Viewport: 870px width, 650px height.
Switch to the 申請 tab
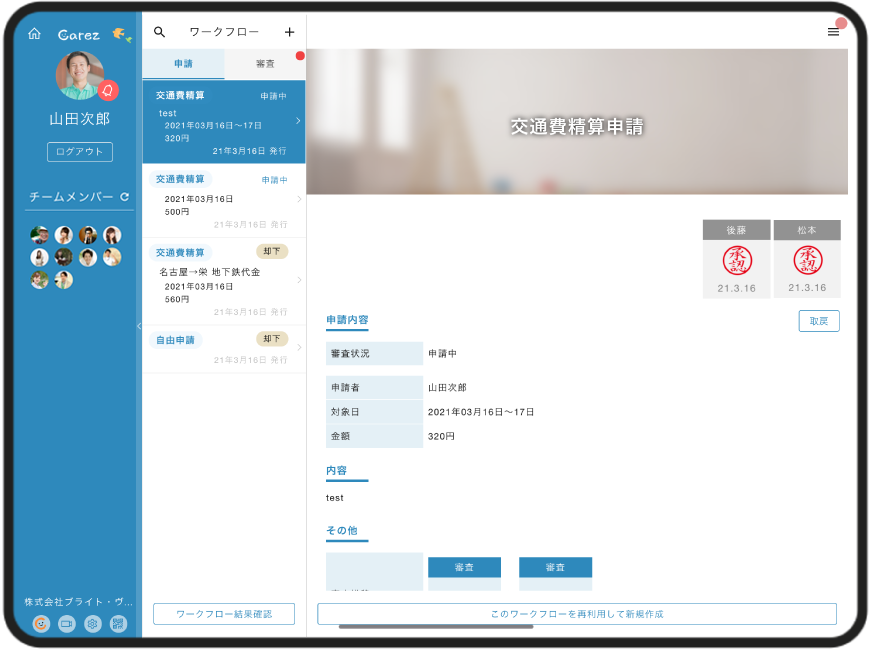coord(183,64)
